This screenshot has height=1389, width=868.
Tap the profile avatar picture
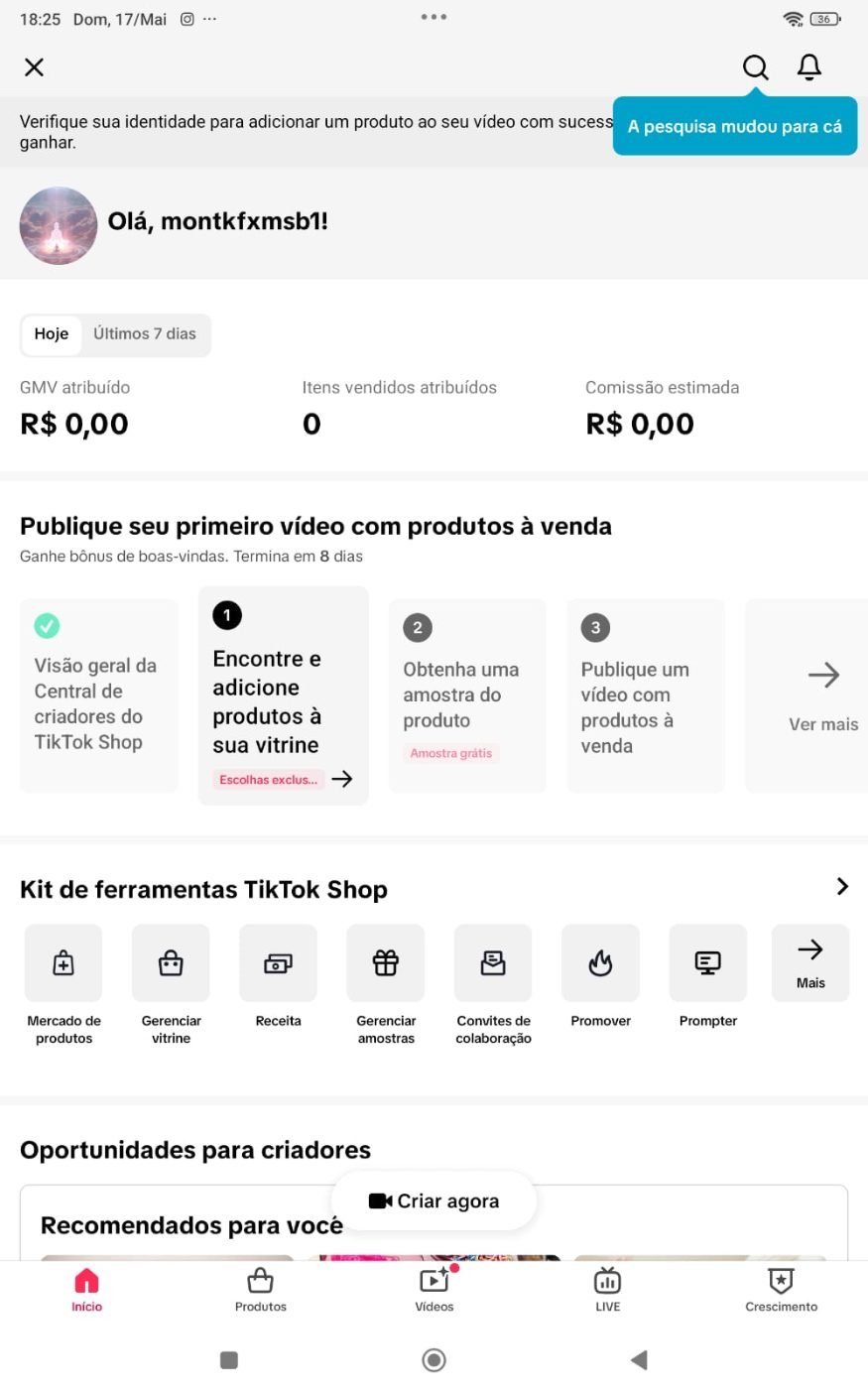59,225
